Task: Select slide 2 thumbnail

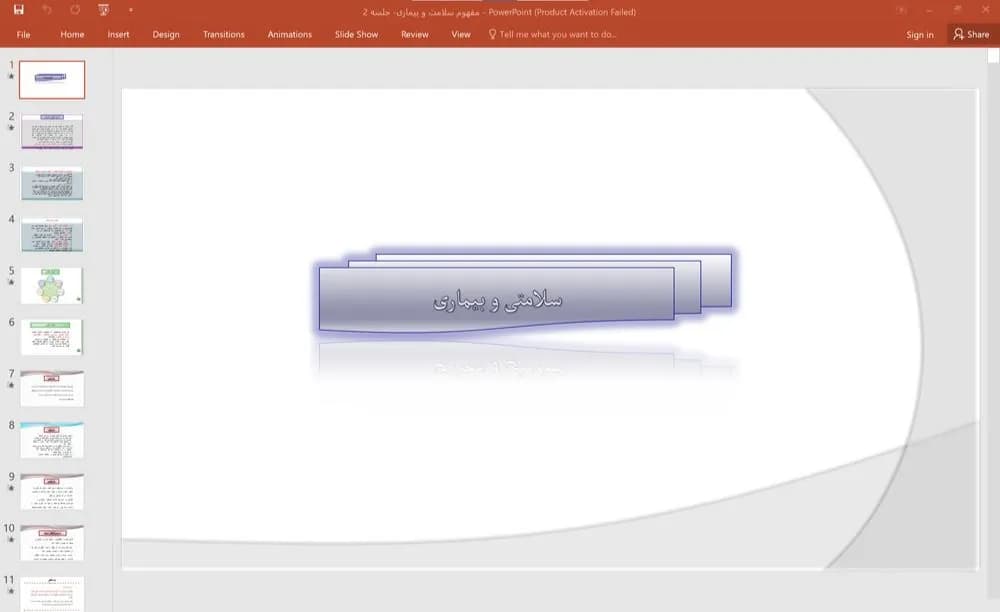Action: (52, 131)
